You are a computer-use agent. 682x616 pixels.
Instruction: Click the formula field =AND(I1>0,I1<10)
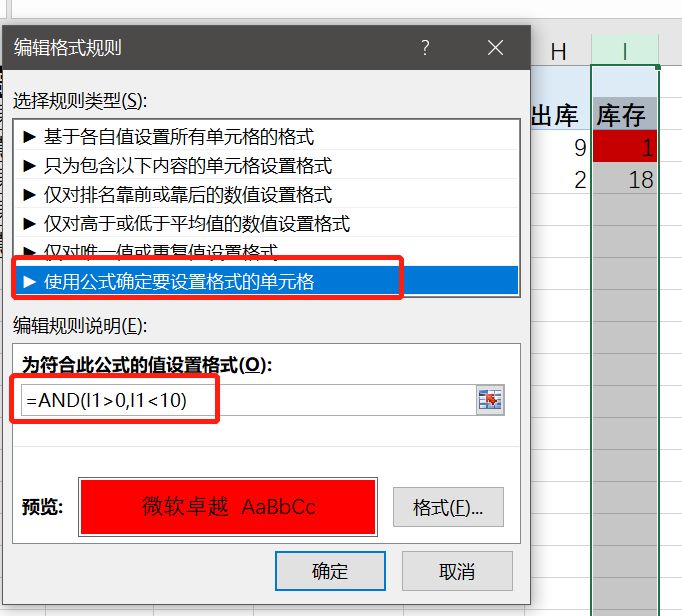[x=248, y=400]
